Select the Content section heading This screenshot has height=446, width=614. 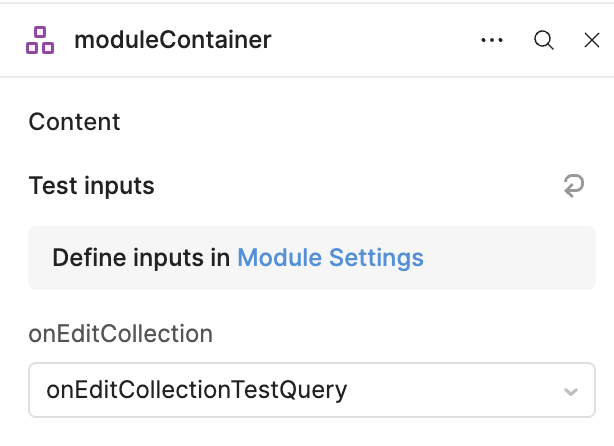(x=74, y=122)
